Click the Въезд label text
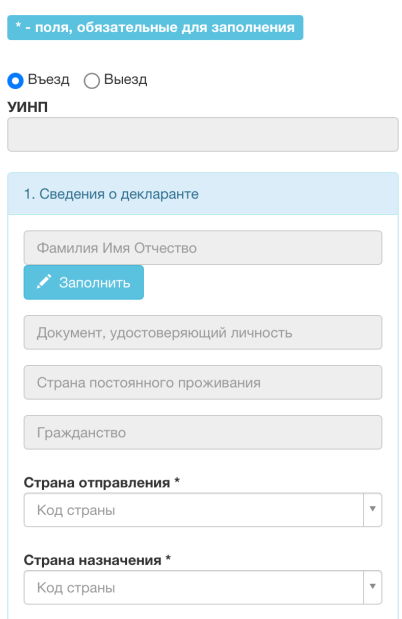The width and height of the screenshot is (402, 619). pos(49,79)
